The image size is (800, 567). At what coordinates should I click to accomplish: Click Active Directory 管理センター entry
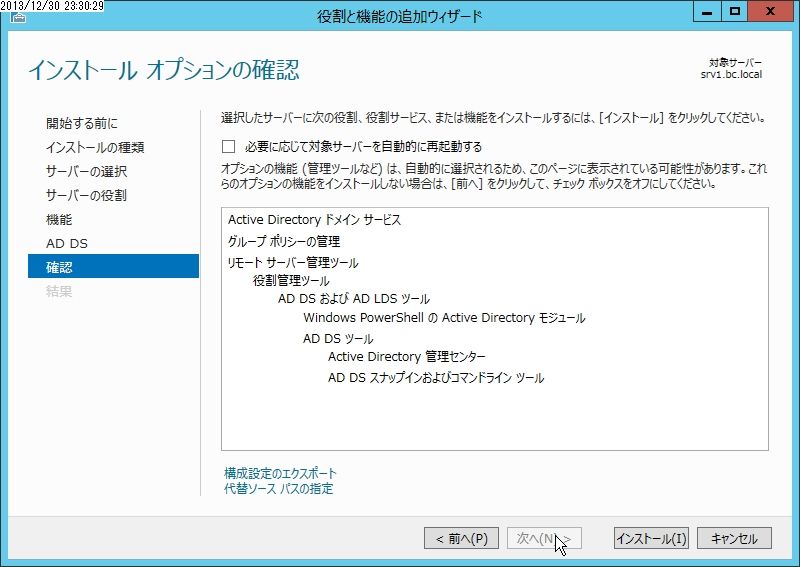pos(407,357)
